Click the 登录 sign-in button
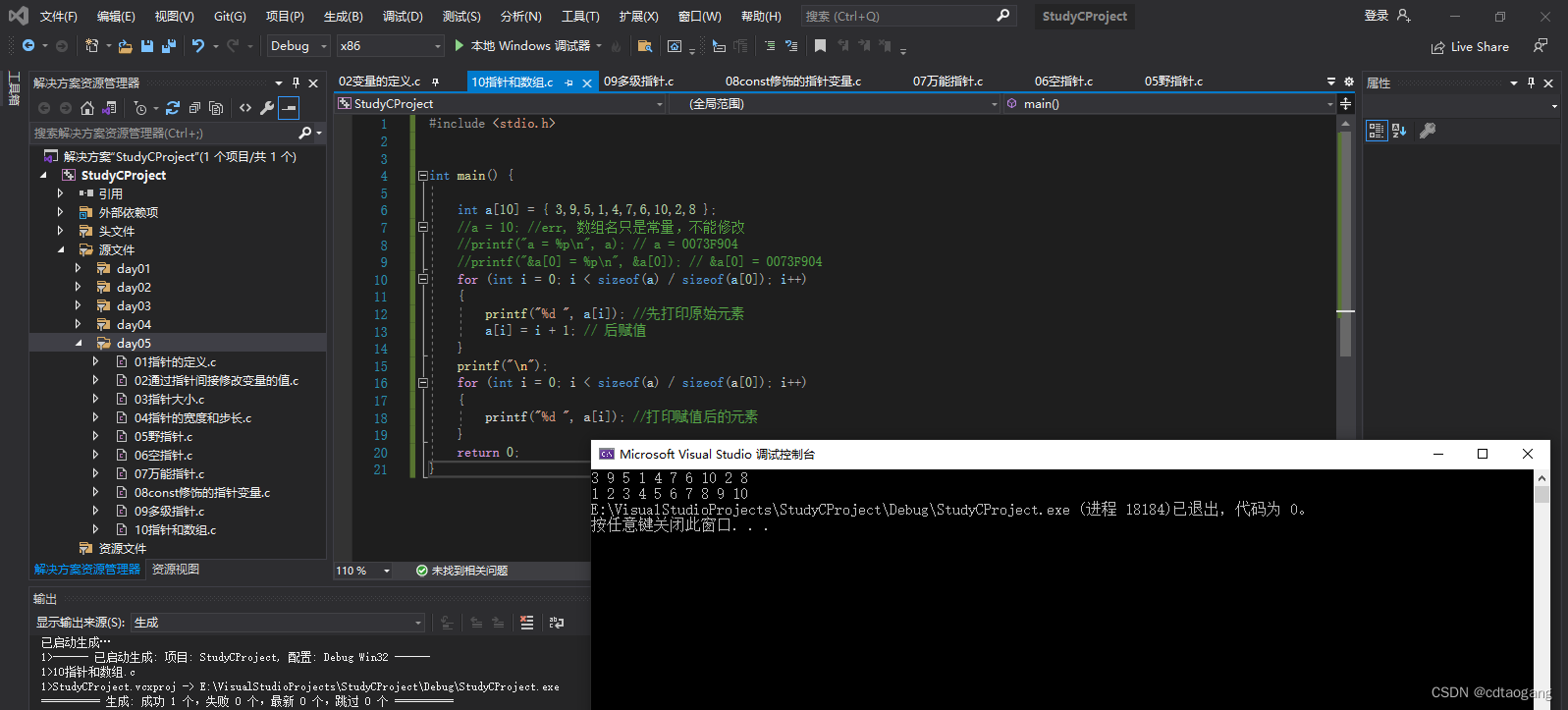This screenshot has height=710, width=1568. [1387, 16]
